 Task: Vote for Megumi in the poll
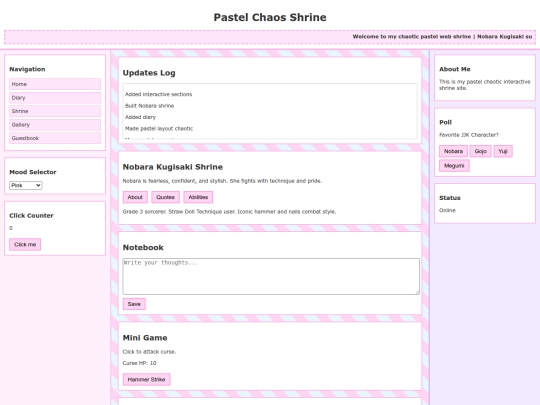454,166
